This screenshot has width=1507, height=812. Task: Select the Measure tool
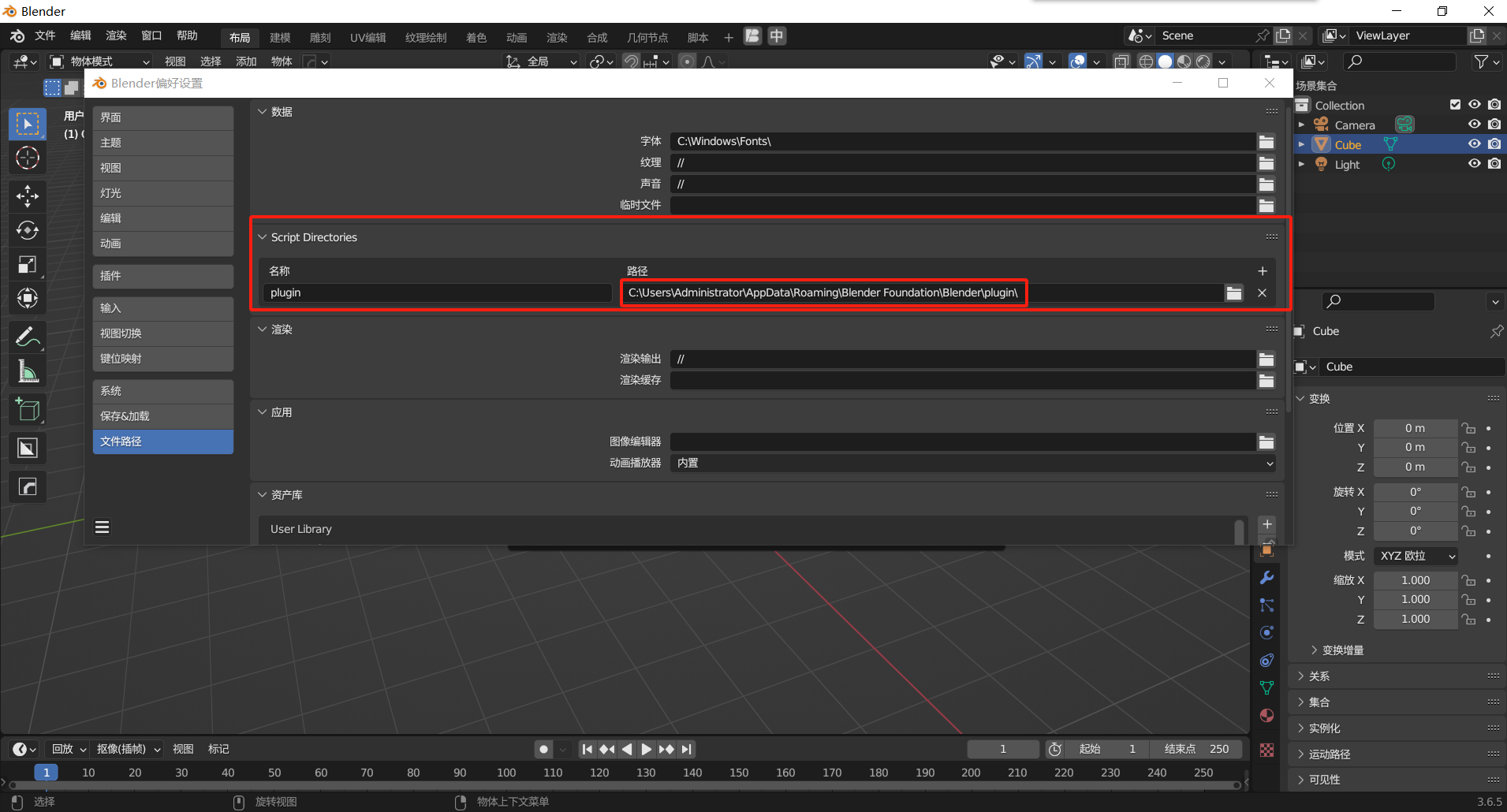(28, 371)
